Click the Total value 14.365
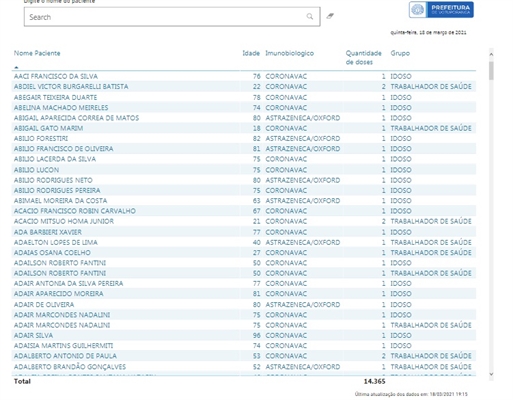This screenshot has width=513, height=400. tap(374, 381)
